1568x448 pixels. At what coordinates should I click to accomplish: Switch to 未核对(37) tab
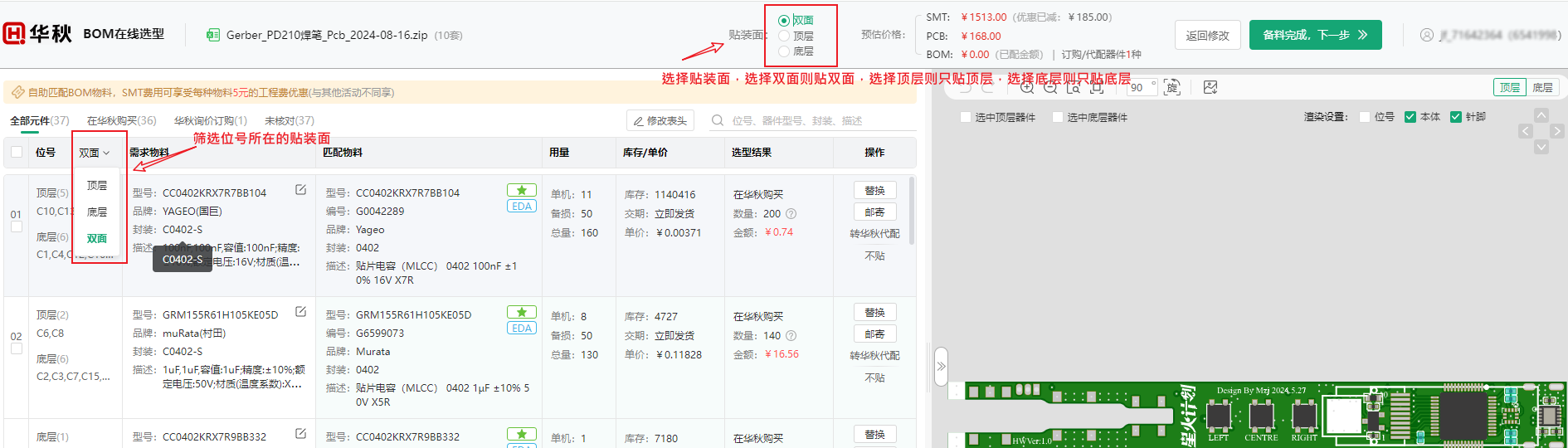click(290, 121)
